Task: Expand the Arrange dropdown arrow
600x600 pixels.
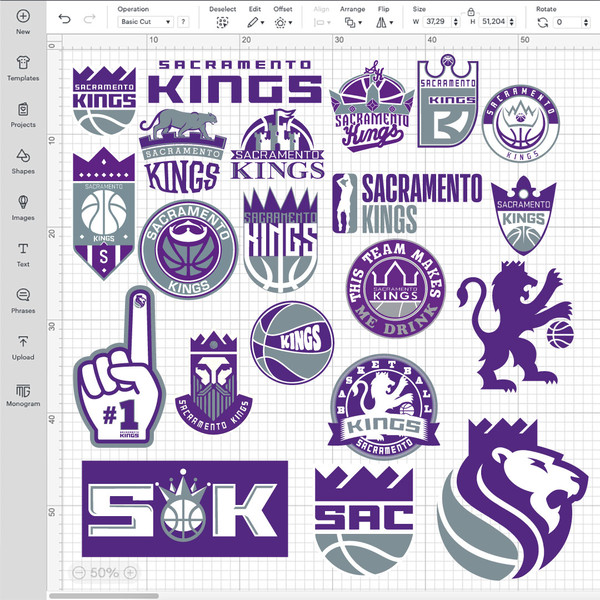Action: coord(360,23)
